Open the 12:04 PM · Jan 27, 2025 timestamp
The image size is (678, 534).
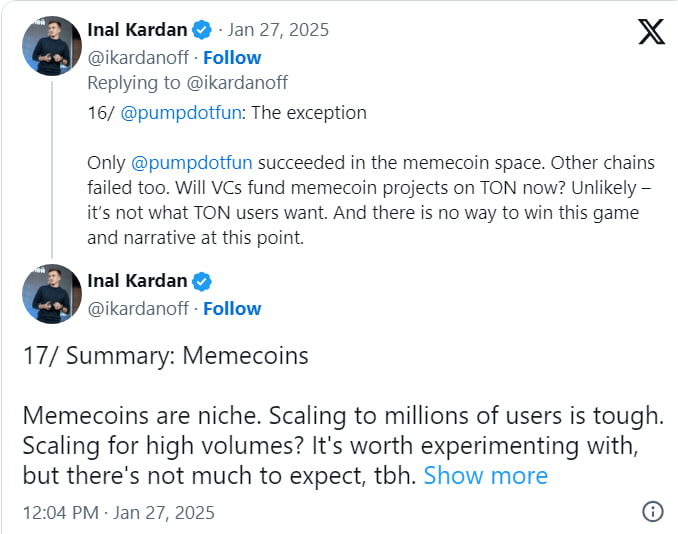118,513
